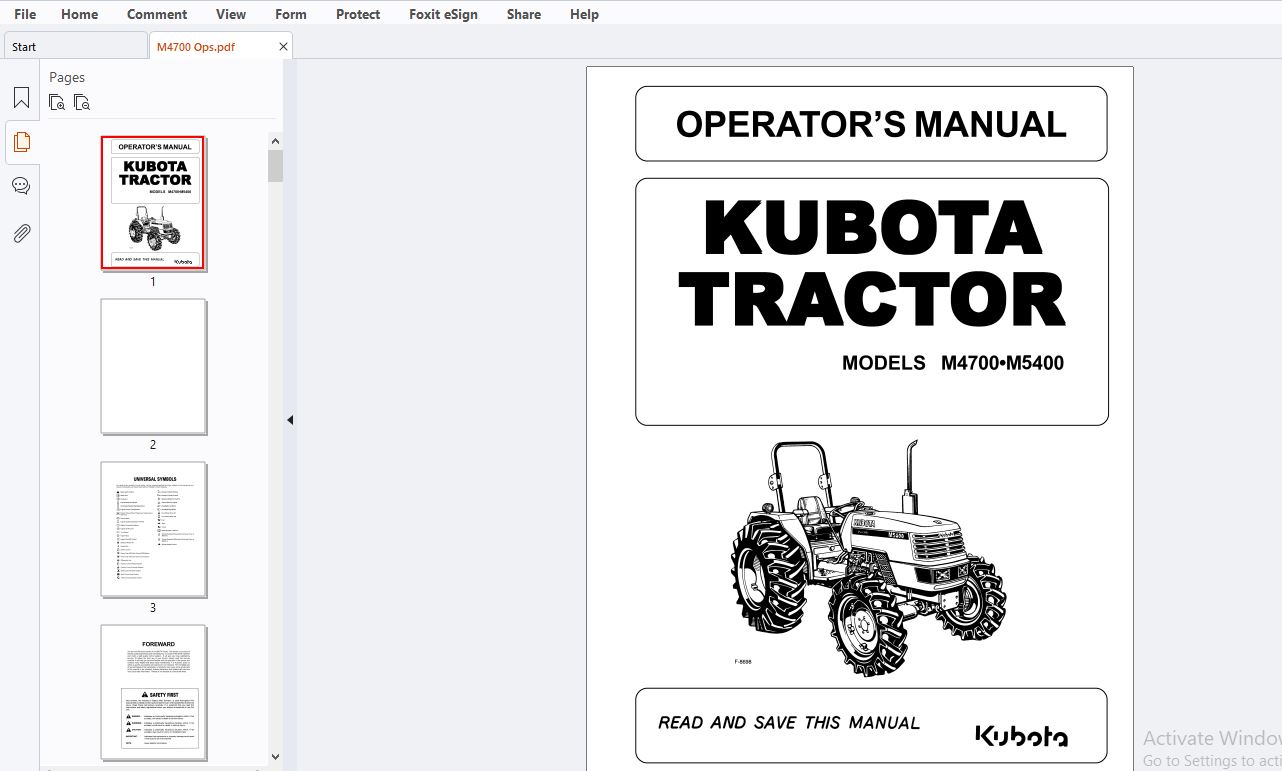Click 'READ AND SAVE THIS MANUAL' text
Image resolution: width=1282 pixels, height=771 pixels.
tap(789, 723)
